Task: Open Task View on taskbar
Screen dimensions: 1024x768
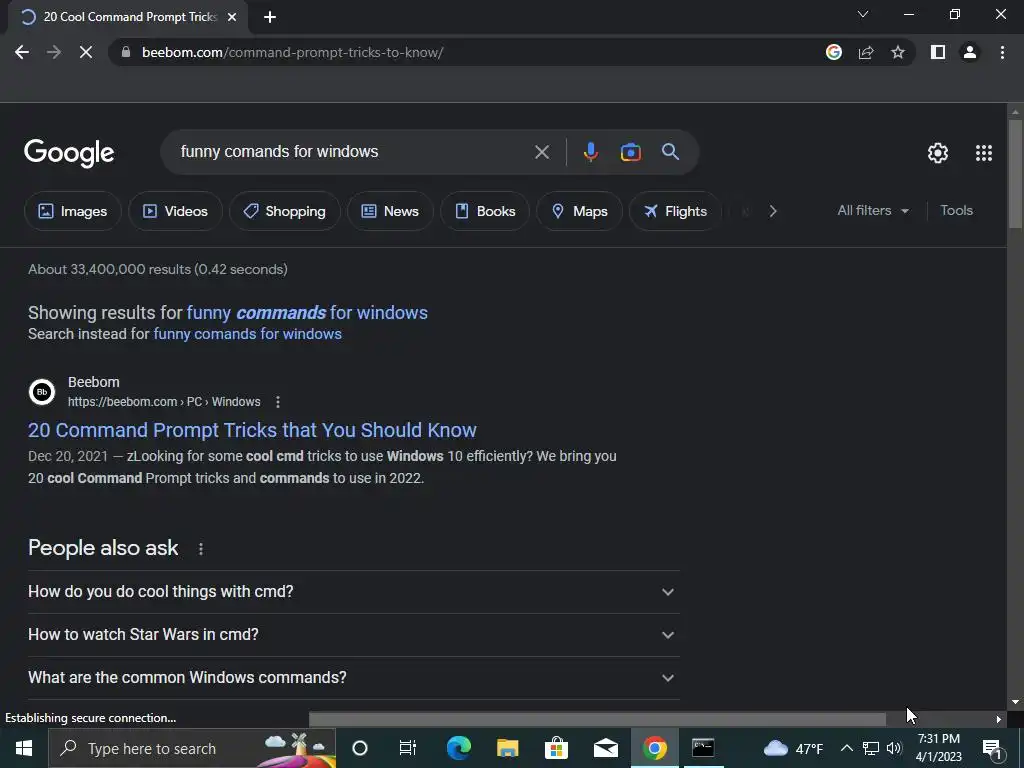Action: [408, 748]
